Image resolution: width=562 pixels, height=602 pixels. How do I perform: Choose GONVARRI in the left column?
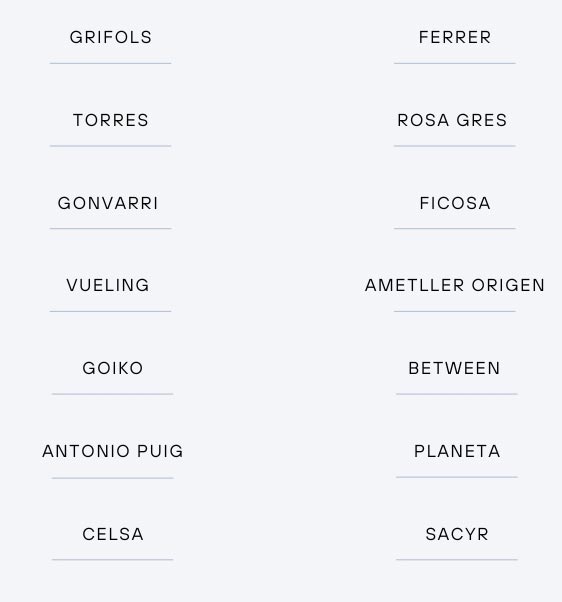(x=108, y=203)
